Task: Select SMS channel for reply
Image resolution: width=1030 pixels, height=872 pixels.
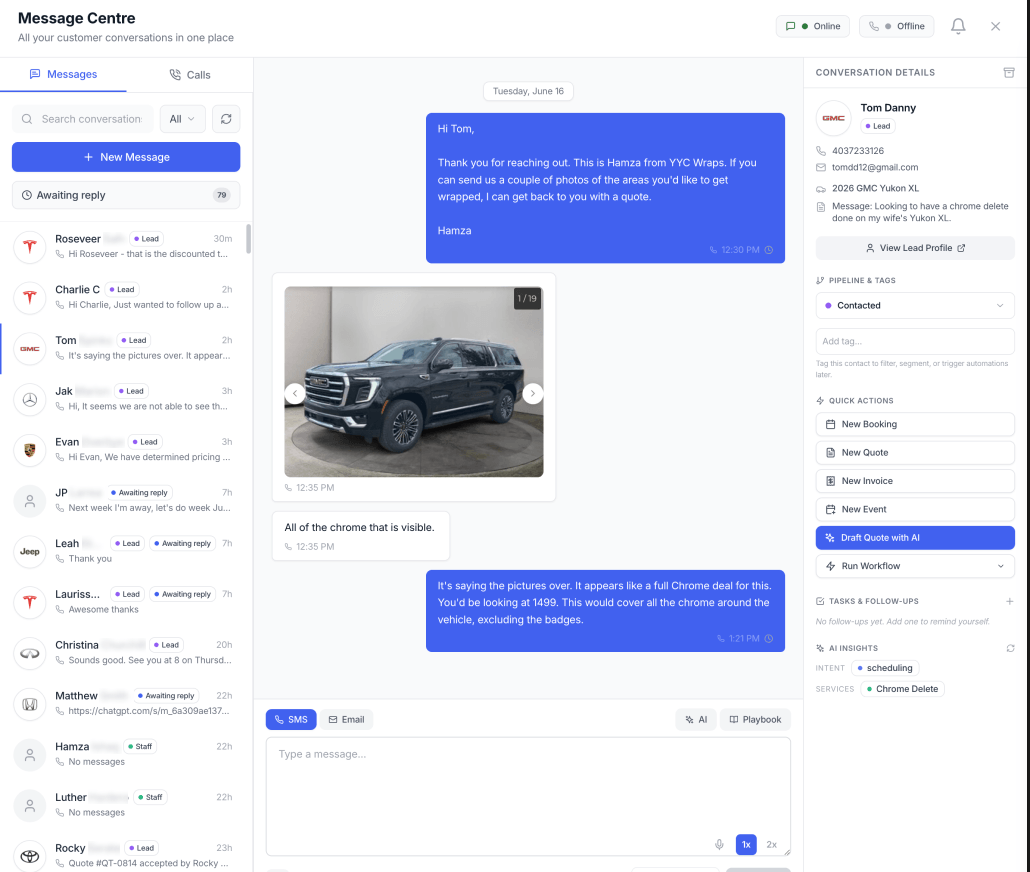Action: click(291, 720)
